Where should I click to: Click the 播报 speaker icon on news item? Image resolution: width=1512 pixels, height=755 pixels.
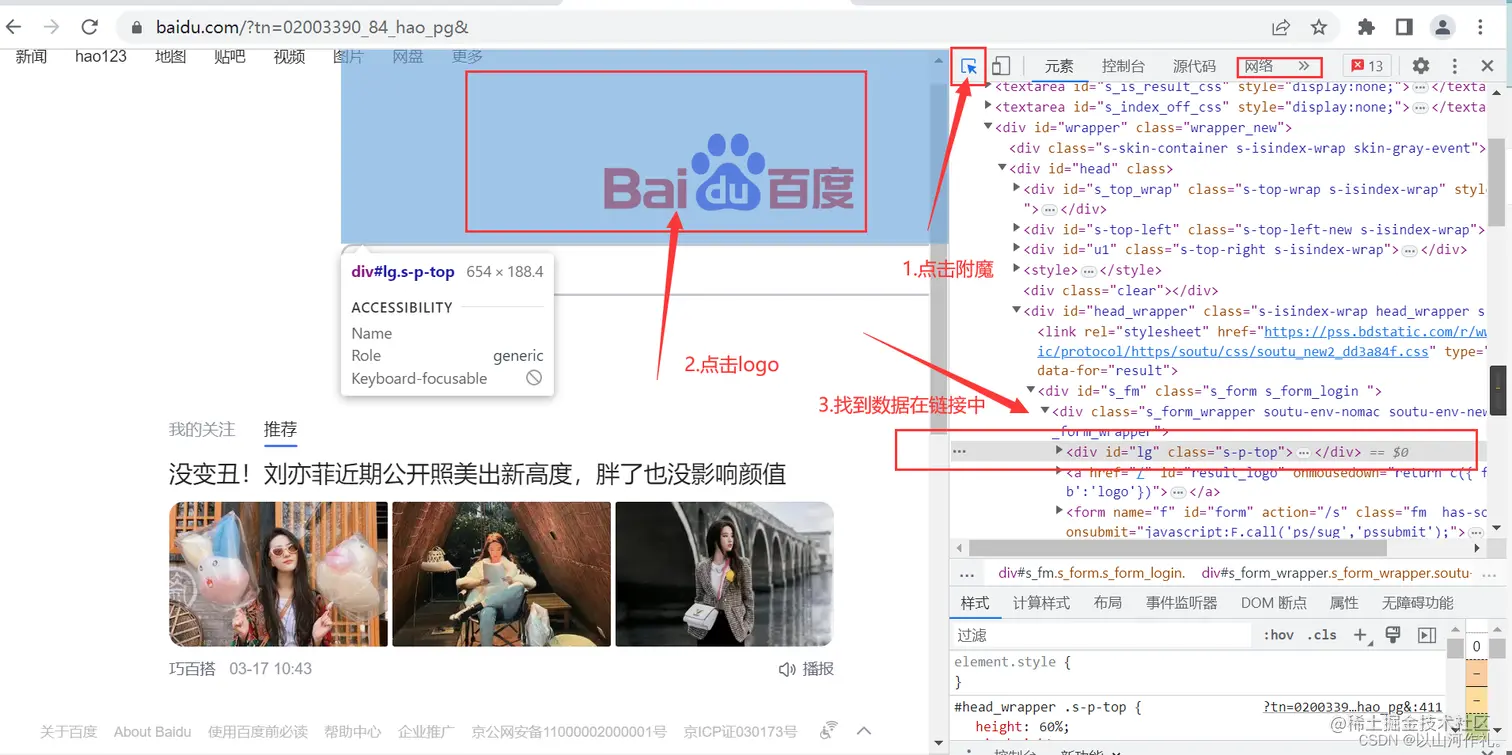(786, 668)
